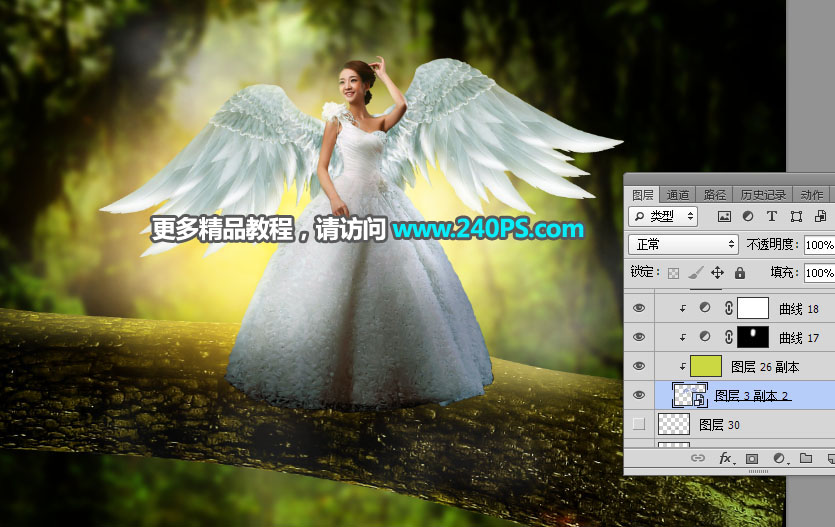Click mask link icon on 曲线 17
The image size is (835, 527).
point(728,336)
